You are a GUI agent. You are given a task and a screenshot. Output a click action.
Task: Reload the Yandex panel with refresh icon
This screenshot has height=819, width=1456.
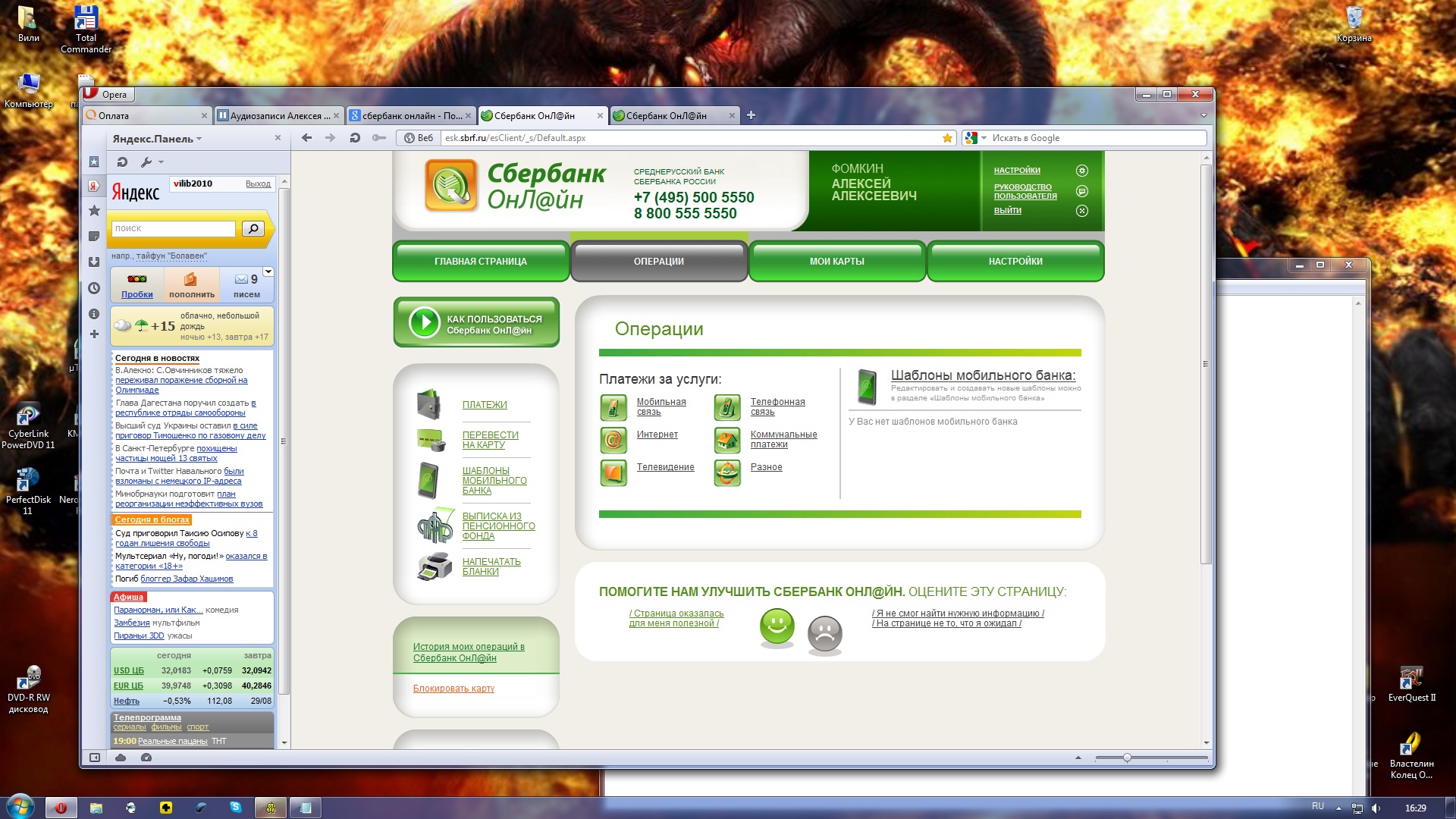(x=122, y=162)
